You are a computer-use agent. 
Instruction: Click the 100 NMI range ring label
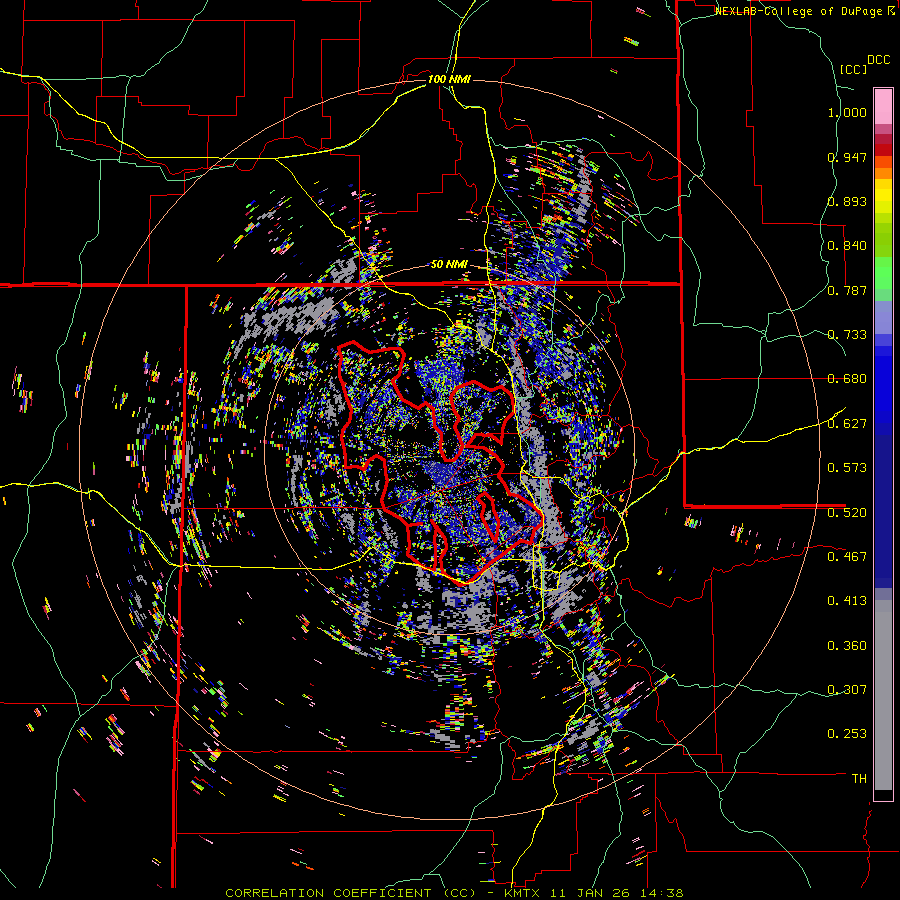(x=449, y=79)
